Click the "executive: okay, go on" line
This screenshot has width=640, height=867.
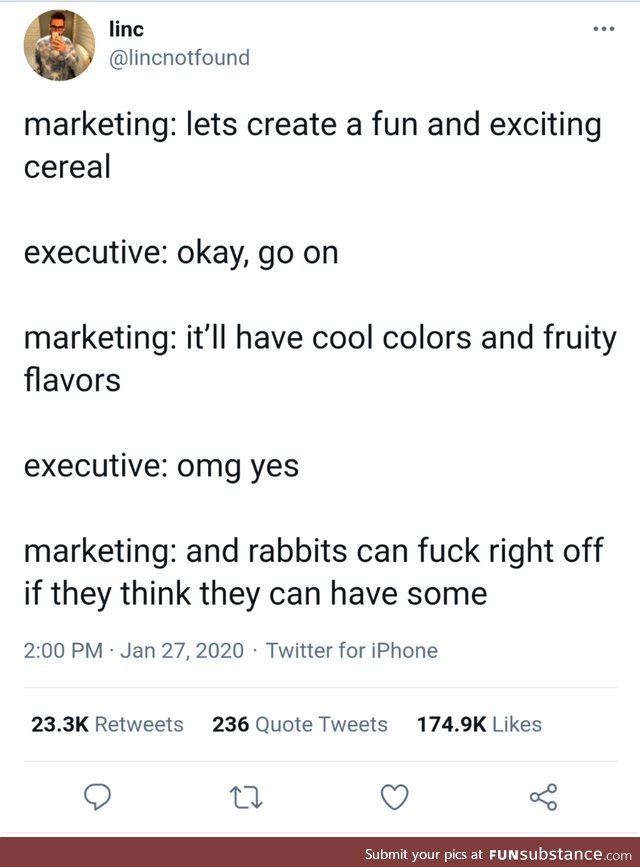(181, 254)
